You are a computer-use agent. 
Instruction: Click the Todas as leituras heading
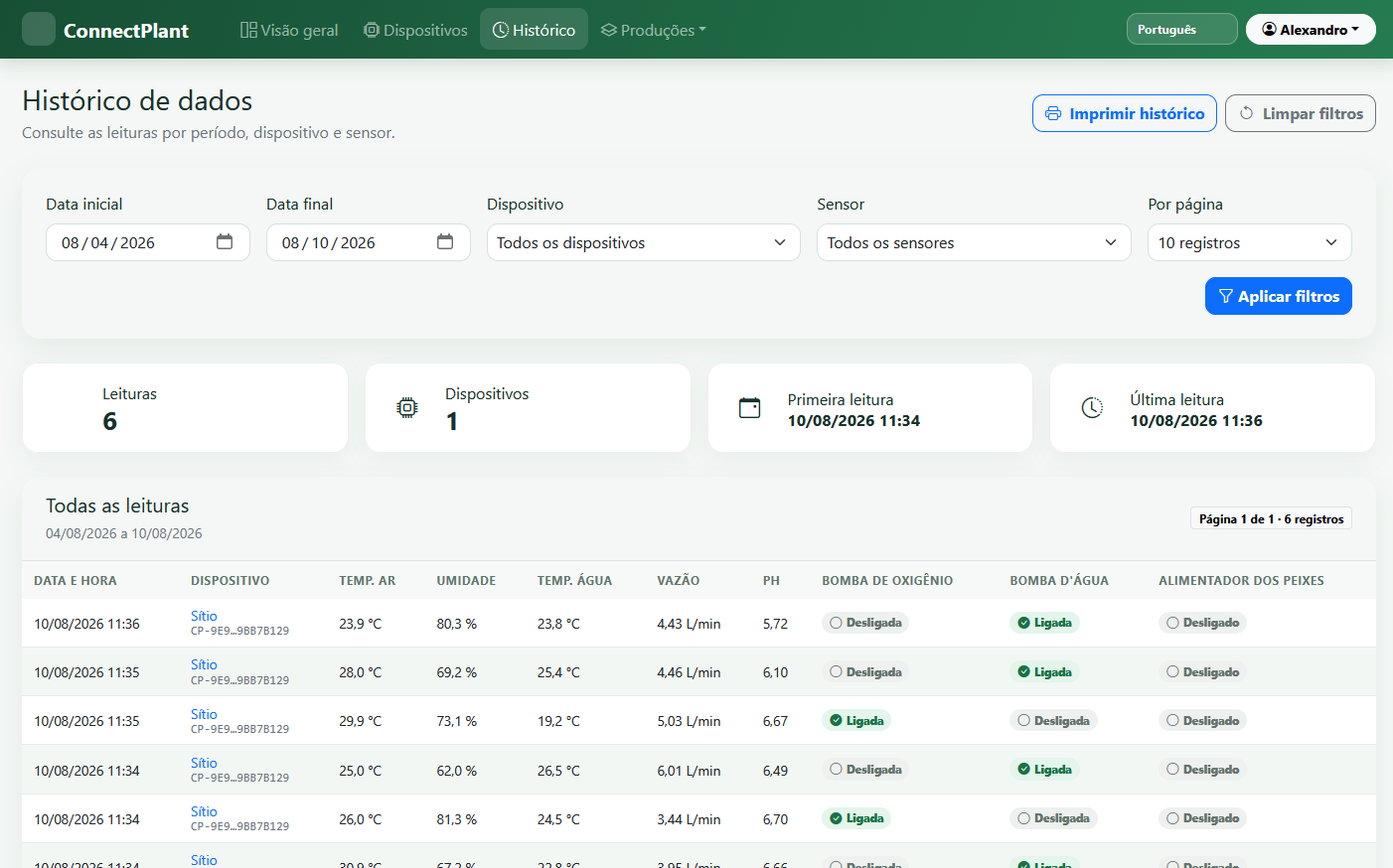[x=117, y=506]
